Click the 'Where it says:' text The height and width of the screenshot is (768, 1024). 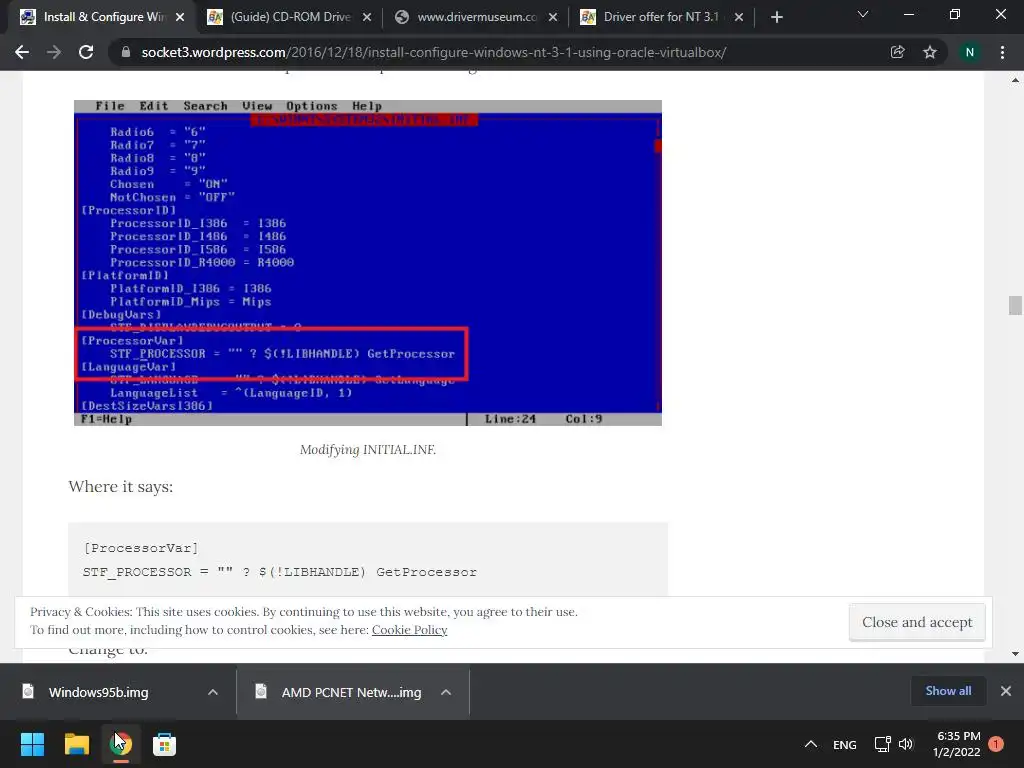click(121, 487)
